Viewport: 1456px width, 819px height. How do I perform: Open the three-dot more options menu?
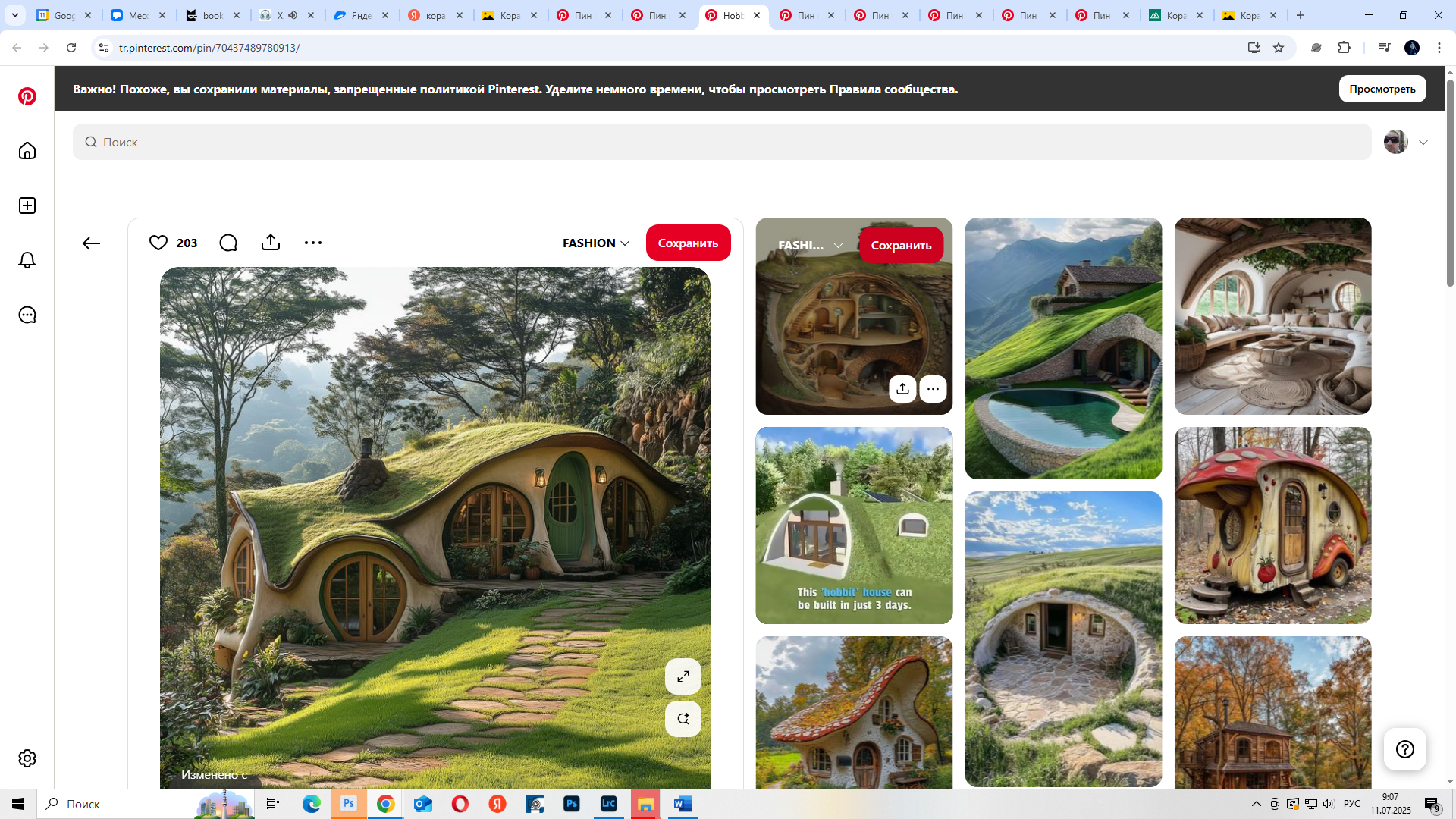coord(313,243)
